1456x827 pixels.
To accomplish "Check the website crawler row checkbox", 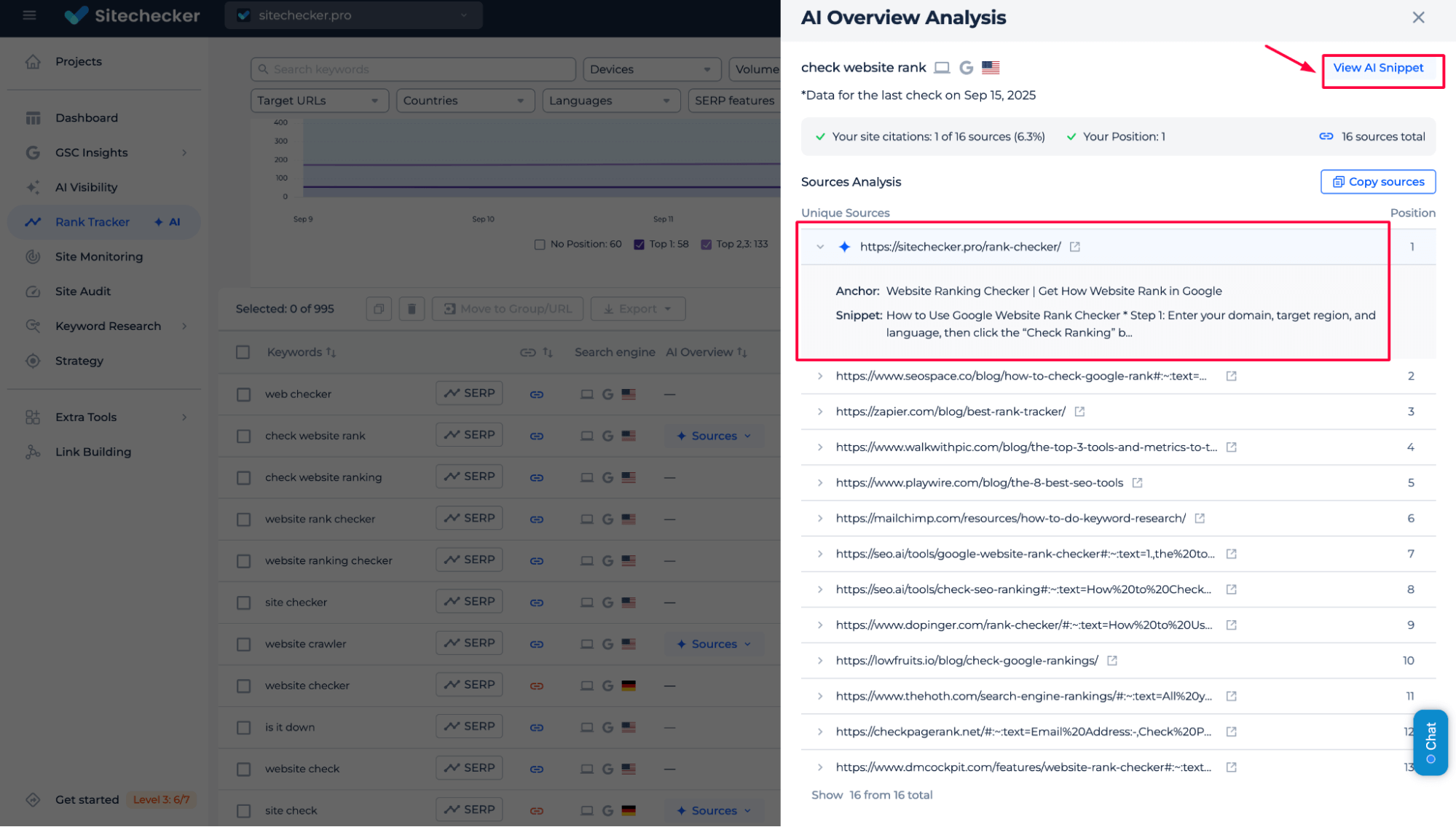I will point(243,644).
